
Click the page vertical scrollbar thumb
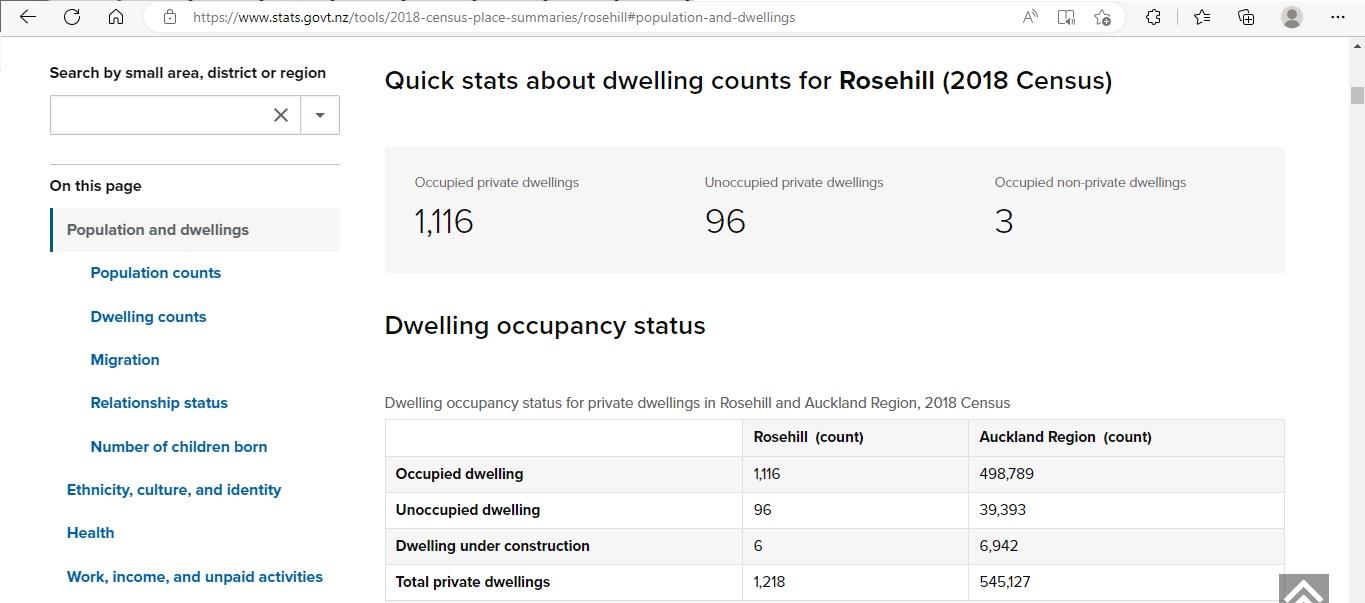coord(1357,95)
